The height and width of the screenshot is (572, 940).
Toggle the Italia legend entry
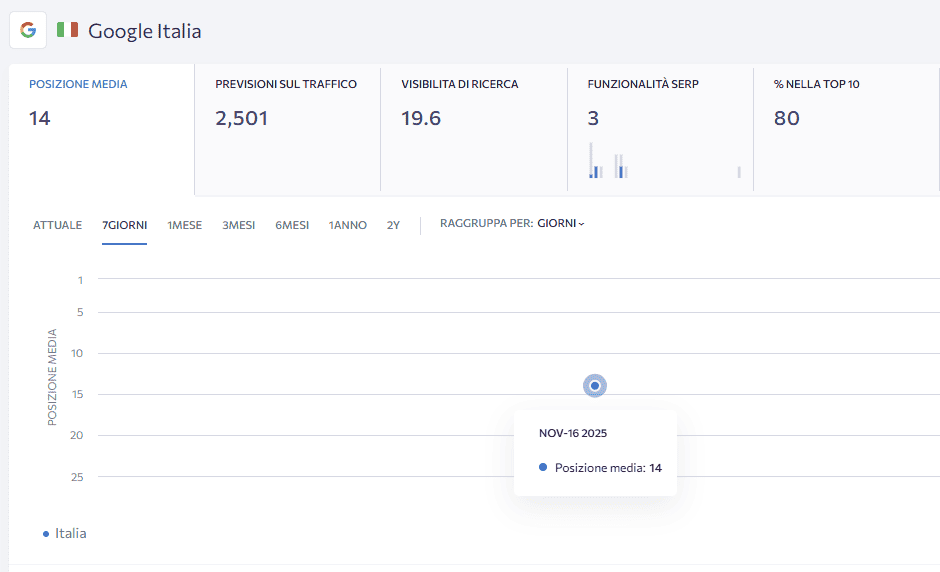point(65,533)
